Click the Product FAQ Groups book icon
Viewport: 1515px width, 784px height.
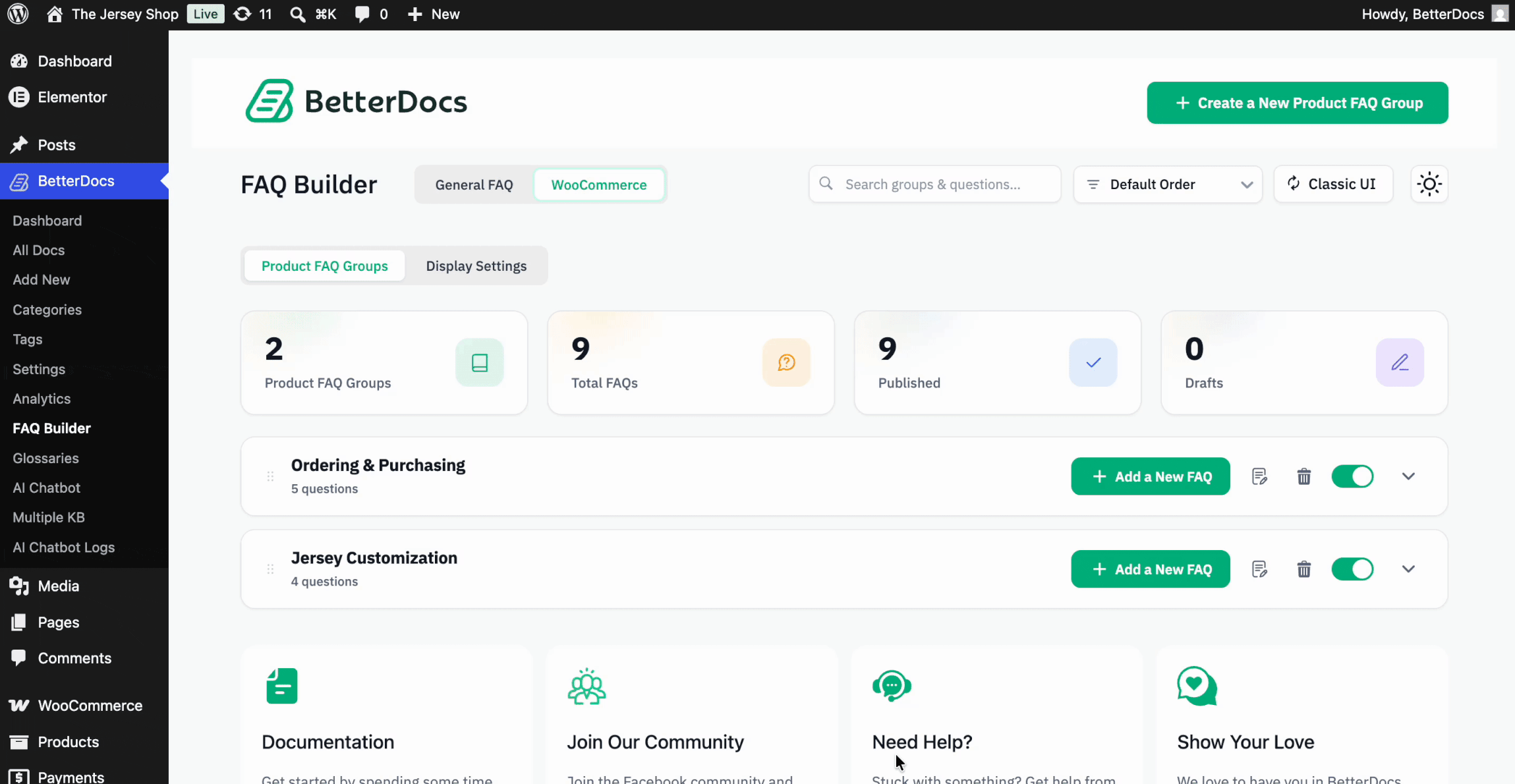(x=479, y=362)
